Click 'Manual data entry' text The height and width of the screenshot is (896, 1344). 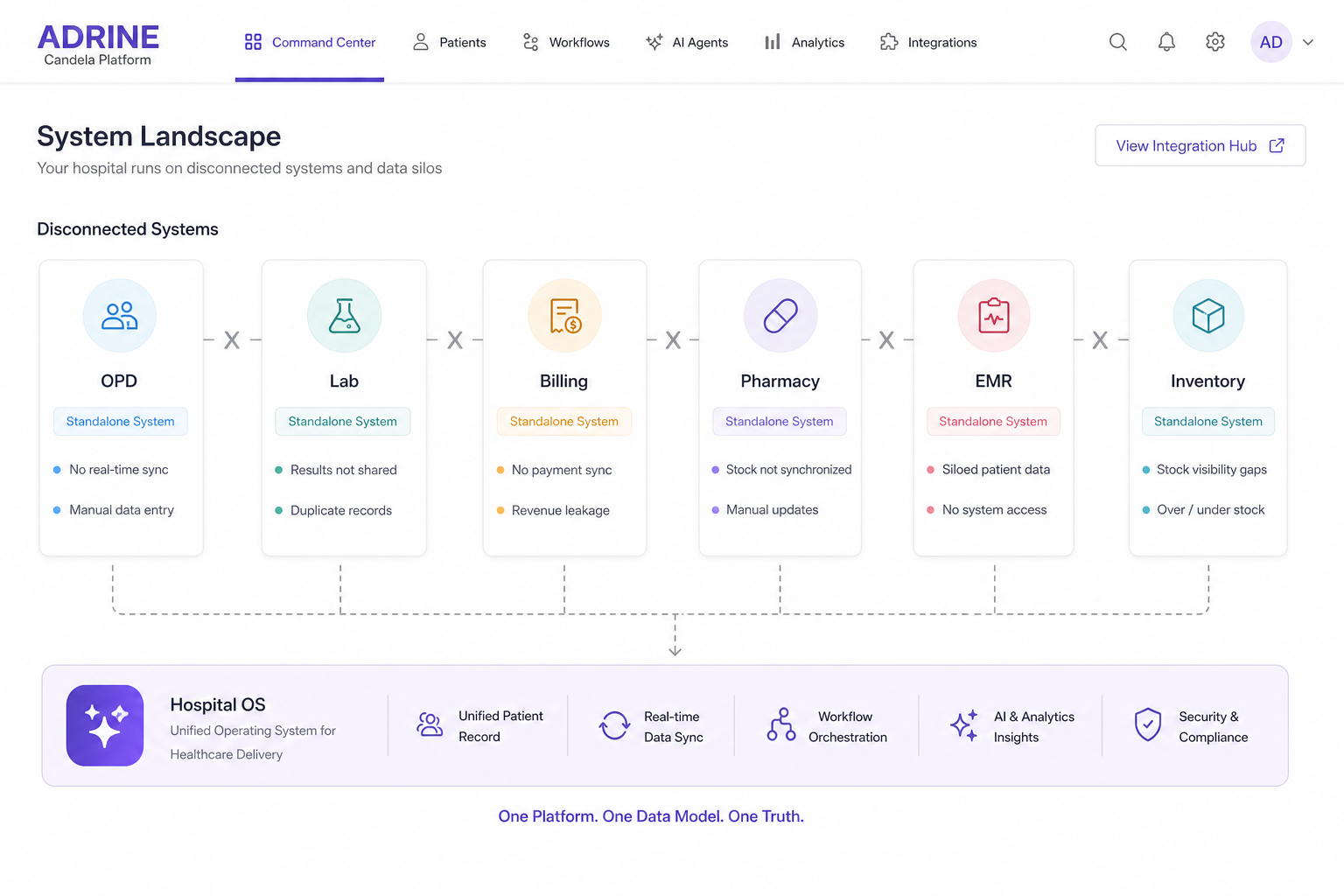point(122,510)
